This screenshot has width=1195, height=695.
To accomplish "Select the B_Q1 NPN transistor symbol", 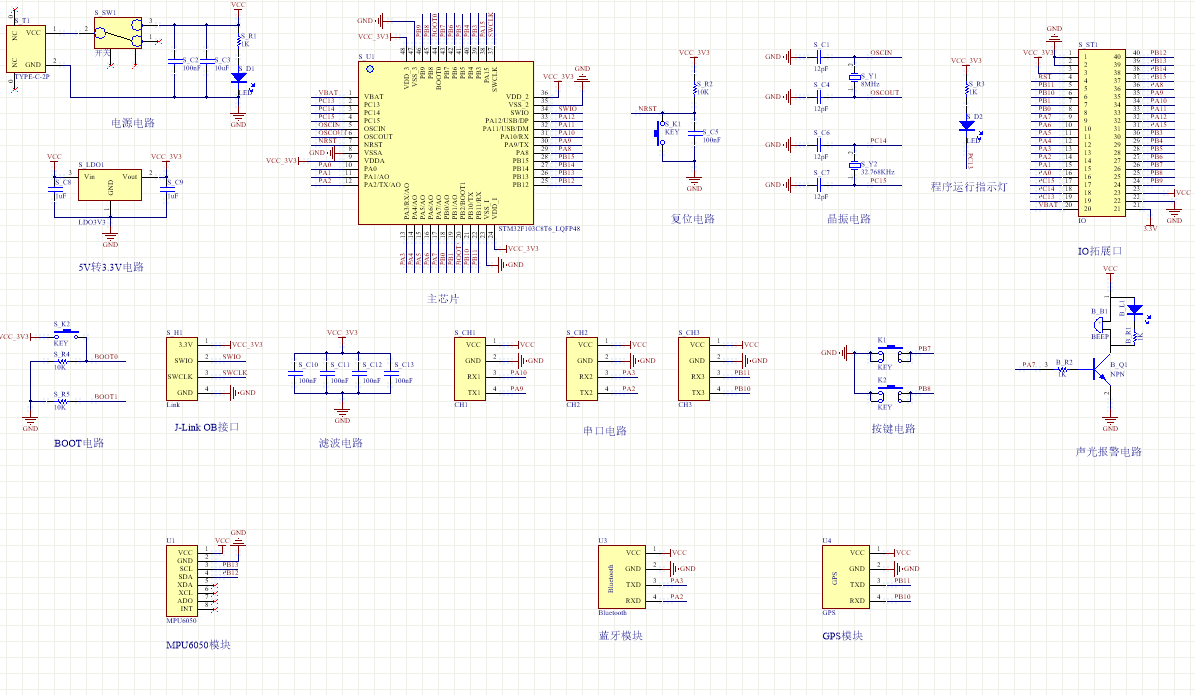I will pyautogui.click(x=1102, y=369).
